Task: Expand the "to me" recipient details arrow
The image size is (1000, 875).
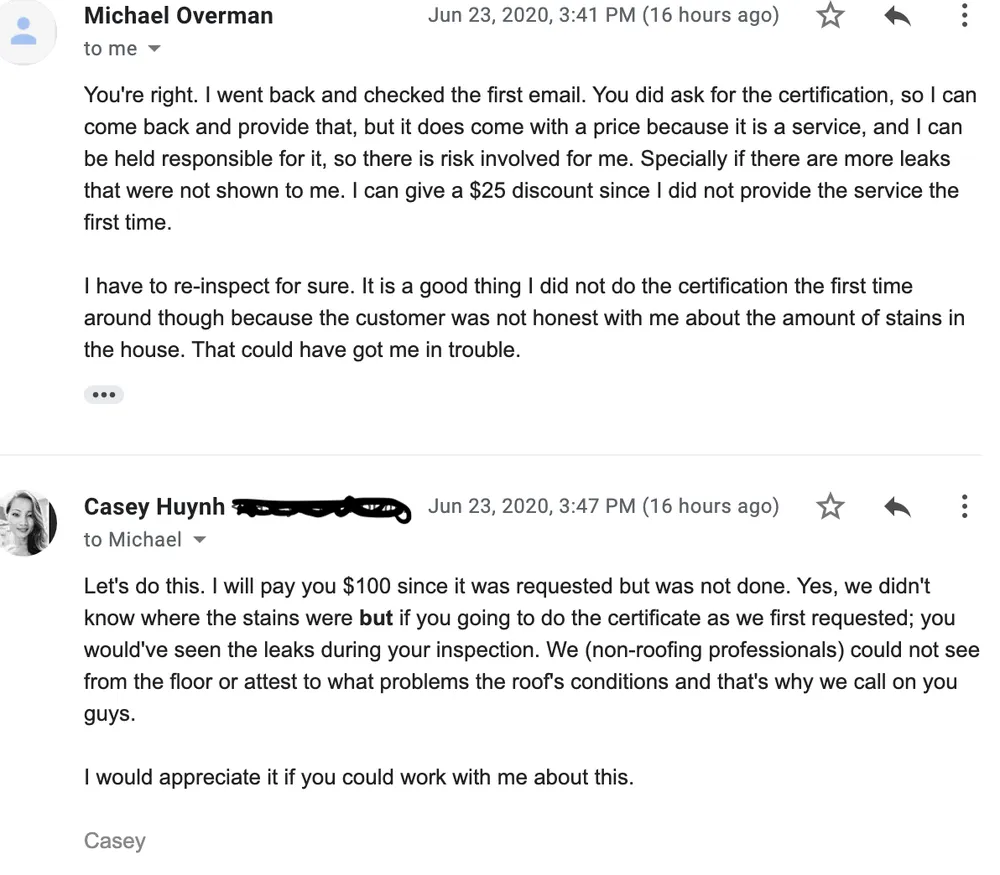Action: click(x=154, y=49)
